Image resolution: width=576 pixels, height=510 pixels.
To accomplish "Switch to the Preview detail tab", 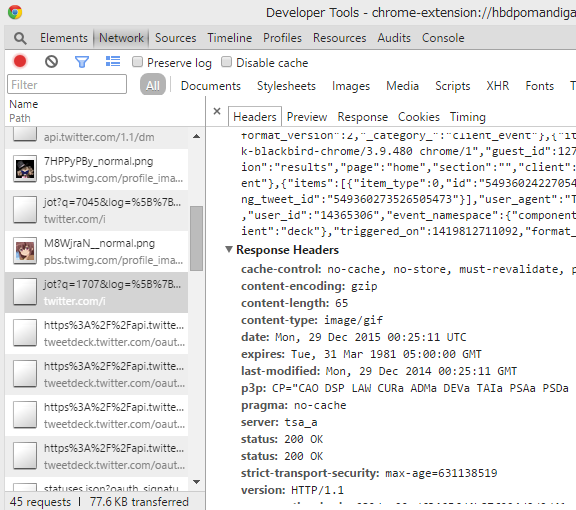I will click(307, 117).
